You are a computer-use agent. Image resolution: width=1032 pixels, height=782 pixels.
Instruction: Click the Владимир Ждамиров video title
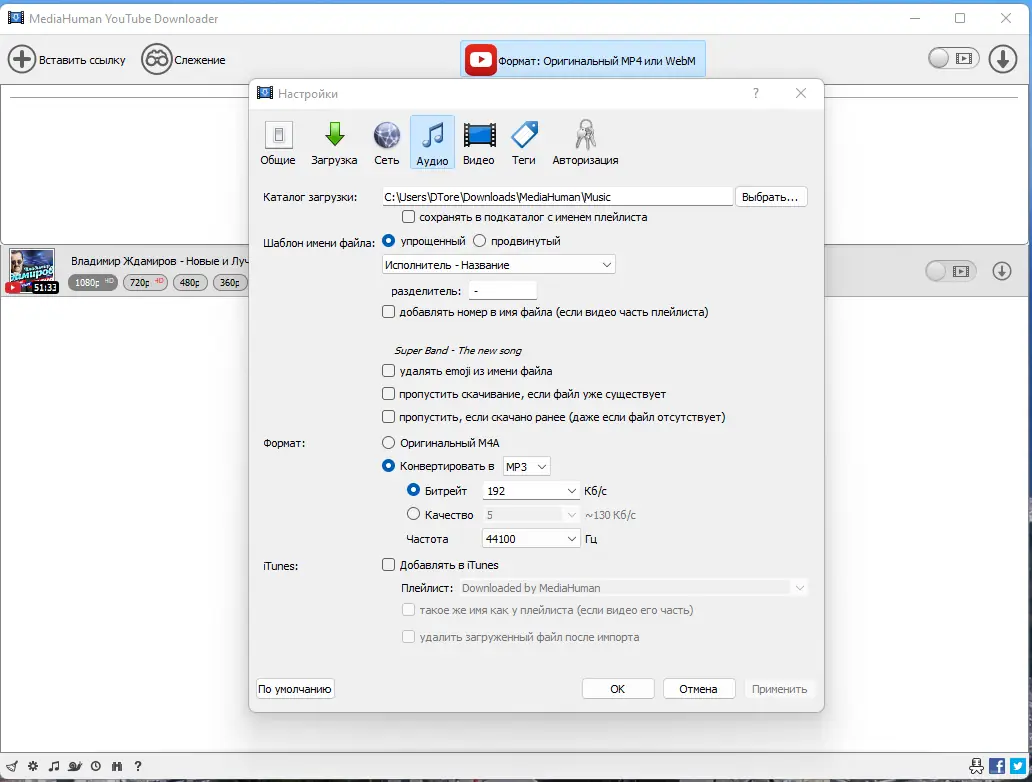159,261
